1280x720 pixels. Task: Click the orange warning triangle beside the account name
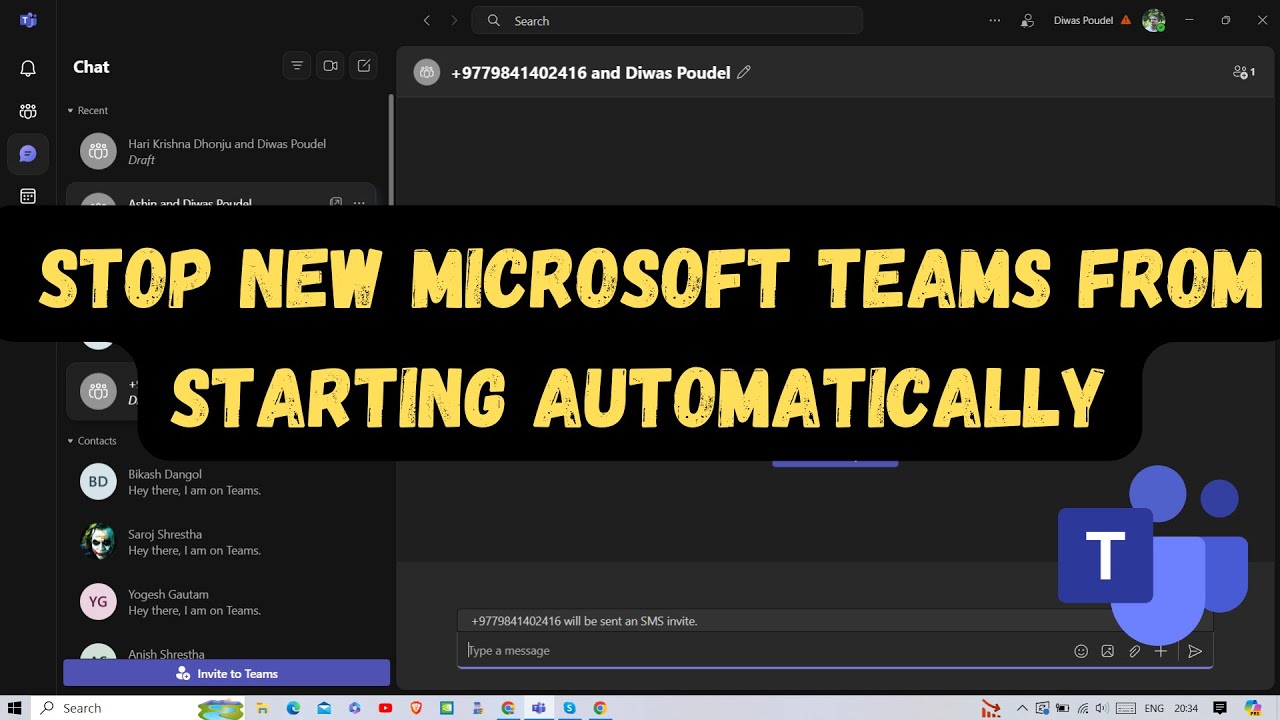1126,20
